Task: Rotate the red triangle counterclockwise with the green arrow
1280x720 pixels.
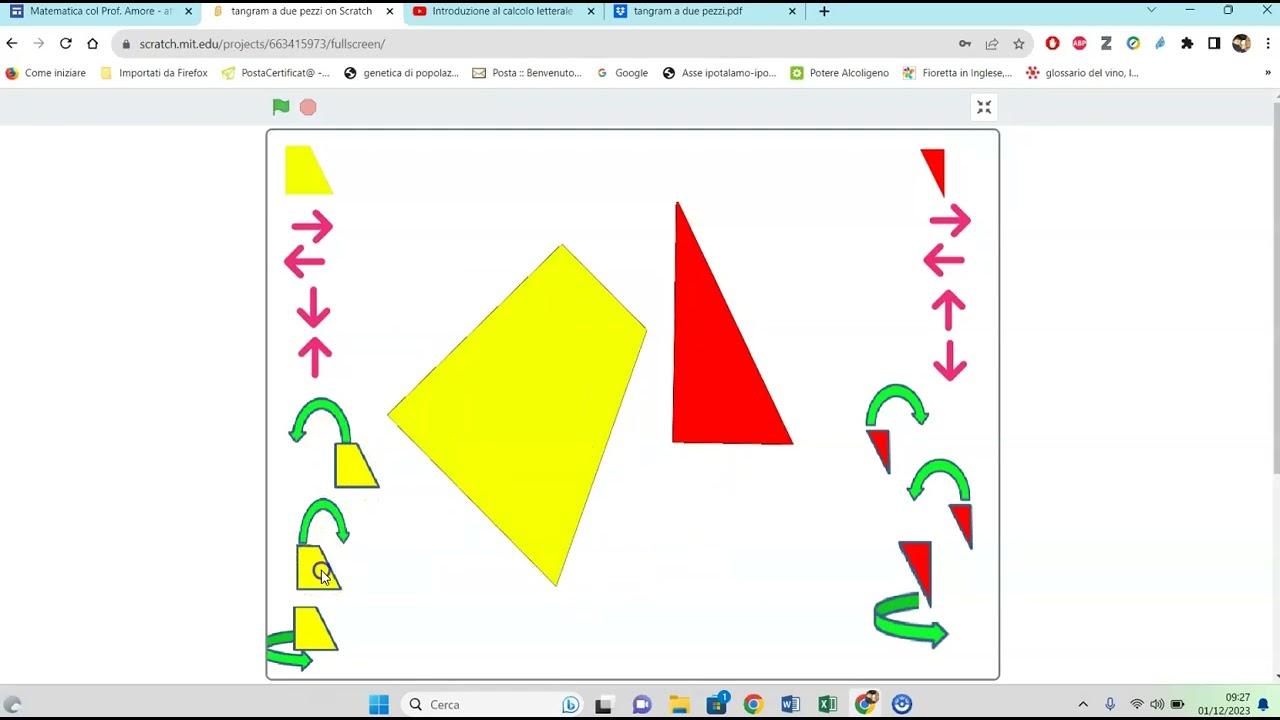Action: coord(939,479)
